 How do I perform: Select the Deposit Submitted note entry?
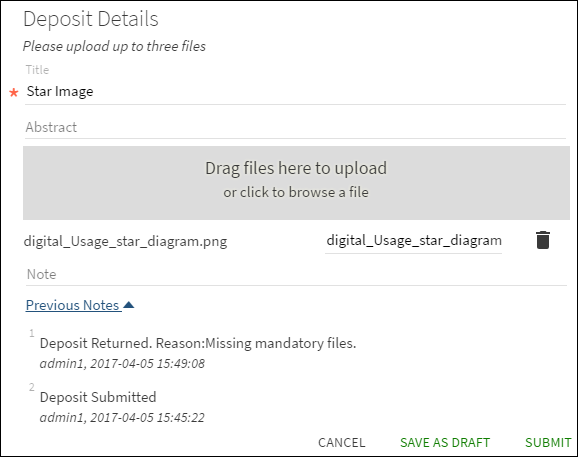[x=98, y=397]
